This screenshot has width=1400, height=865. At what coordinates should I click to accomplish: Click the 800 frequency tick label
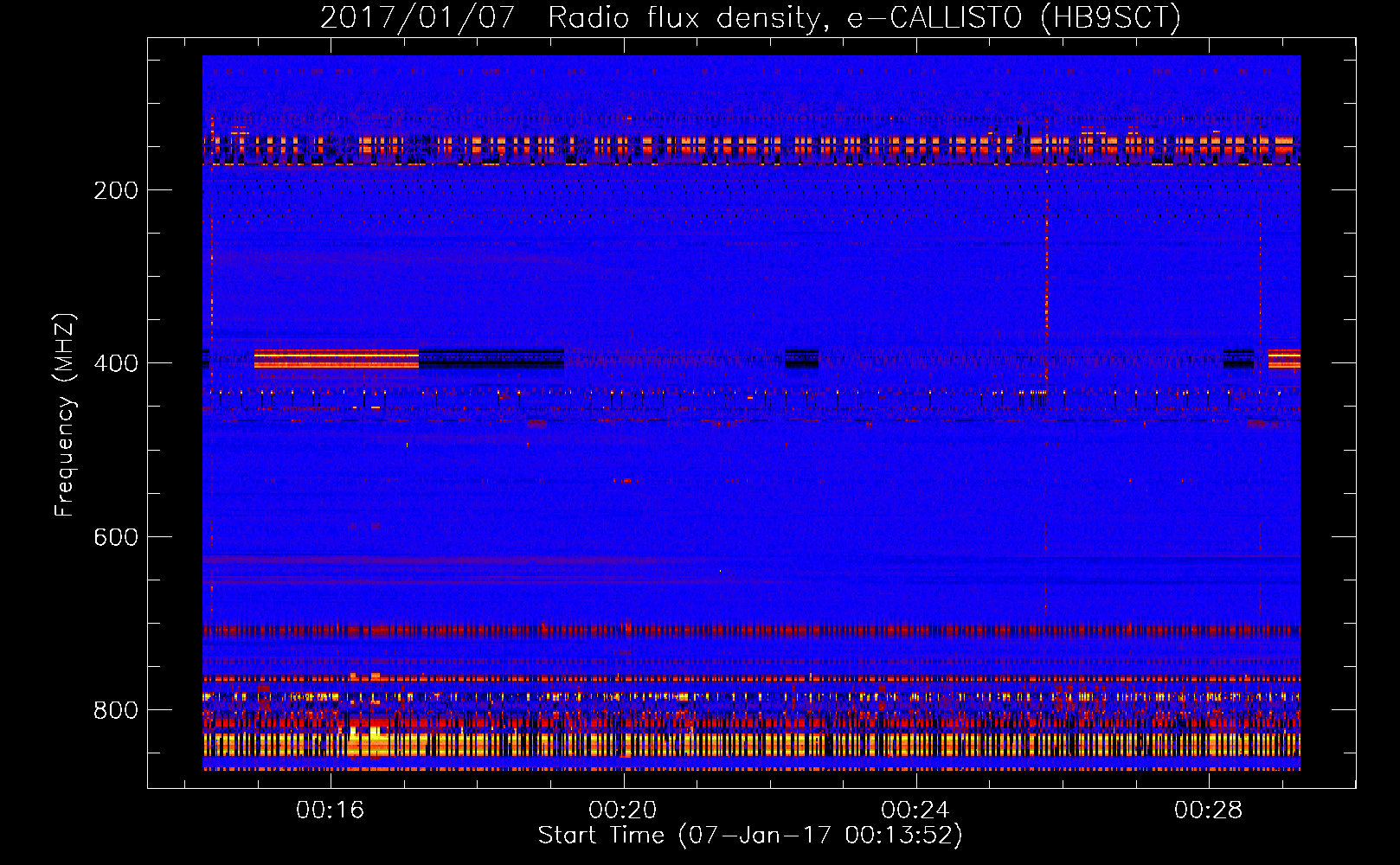(x=116, y=710)
